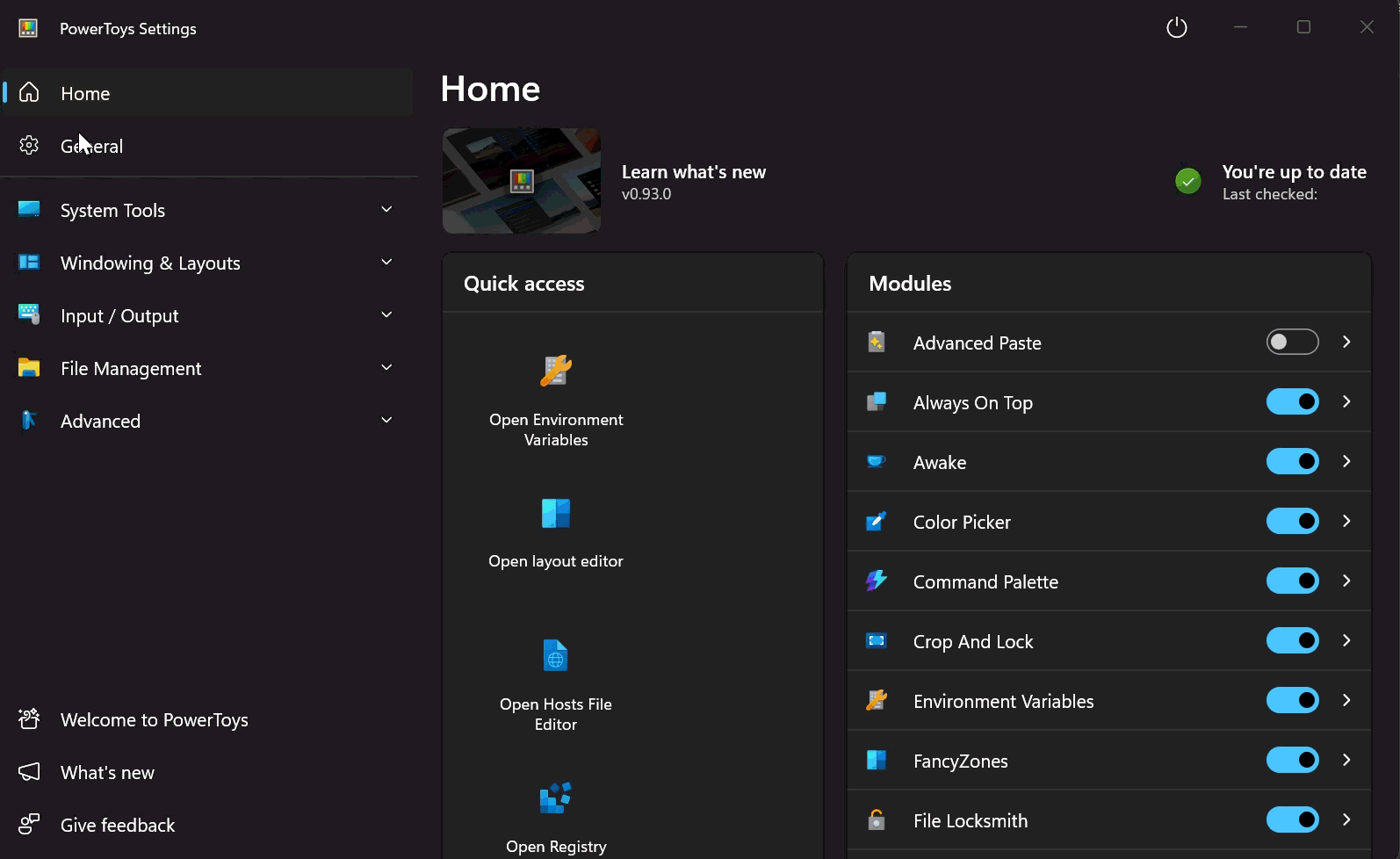Disable the Crop And Lock toggle
1400x859 pixels.
pos(1293,640)
